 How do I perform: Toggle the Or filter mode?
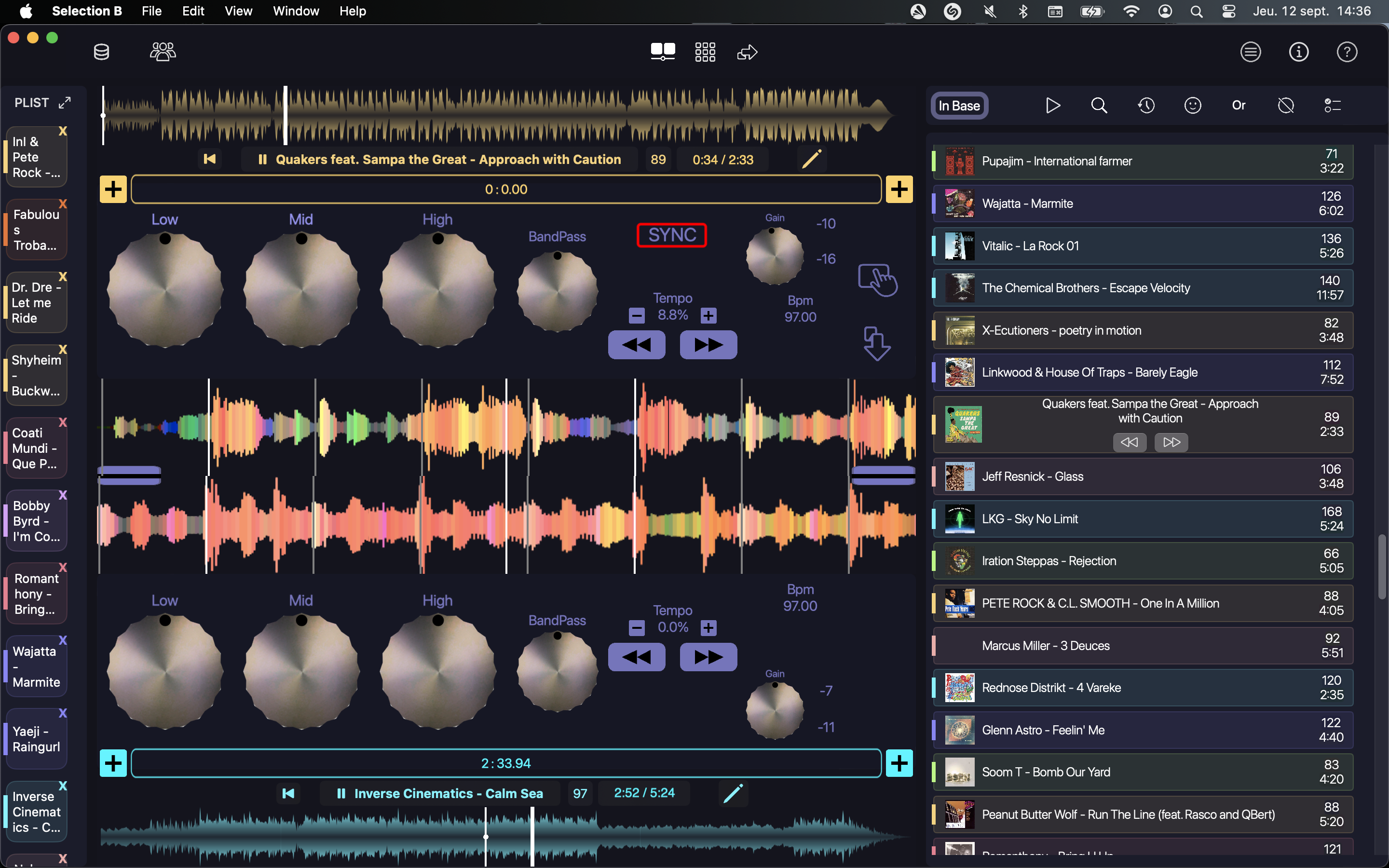(1239, 106)
